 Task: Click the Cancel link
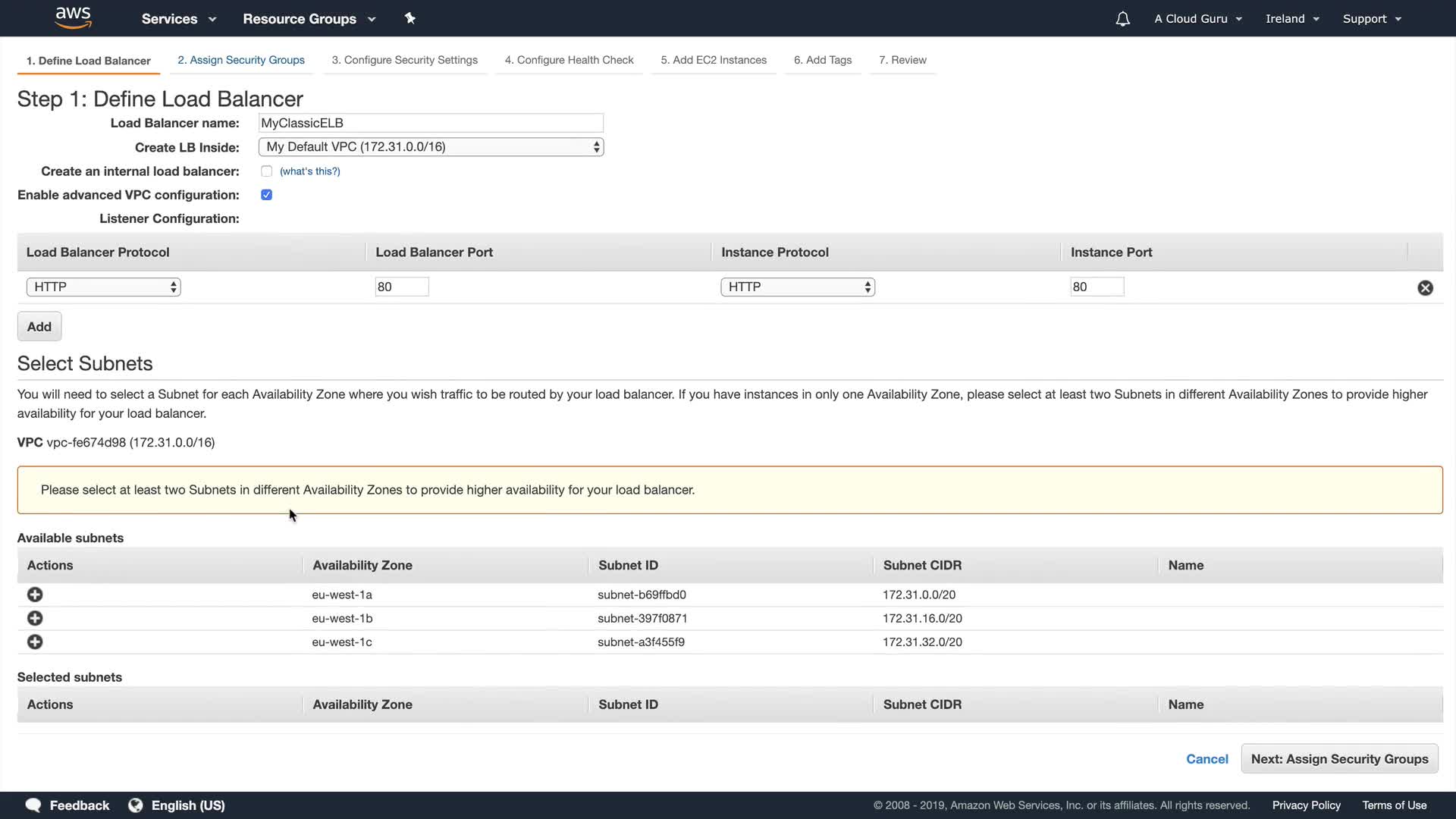pyautogui.click(x=1207, y=759)
